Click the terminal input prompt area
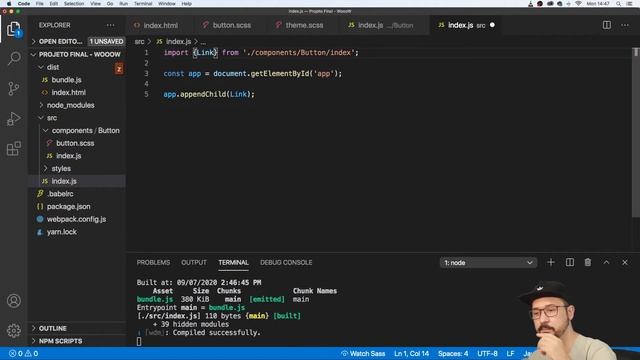 (139, 341)
